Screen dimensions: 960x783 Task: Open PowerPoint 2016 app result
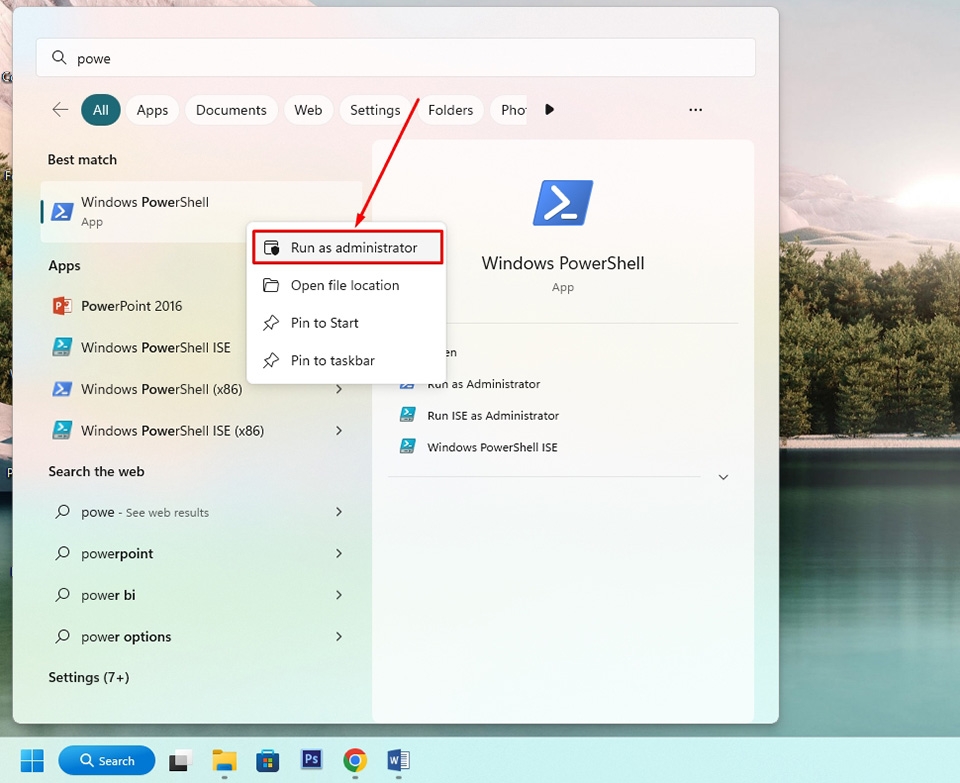click(x=132, y=305)
